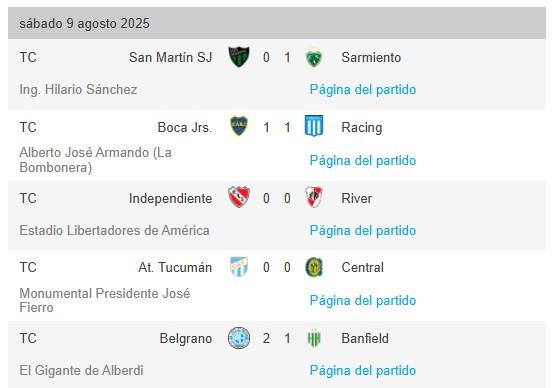The height and width of the screenshot is (388, 553).
Task: Click the Rosario Central round crest
Action: point(314,267)
